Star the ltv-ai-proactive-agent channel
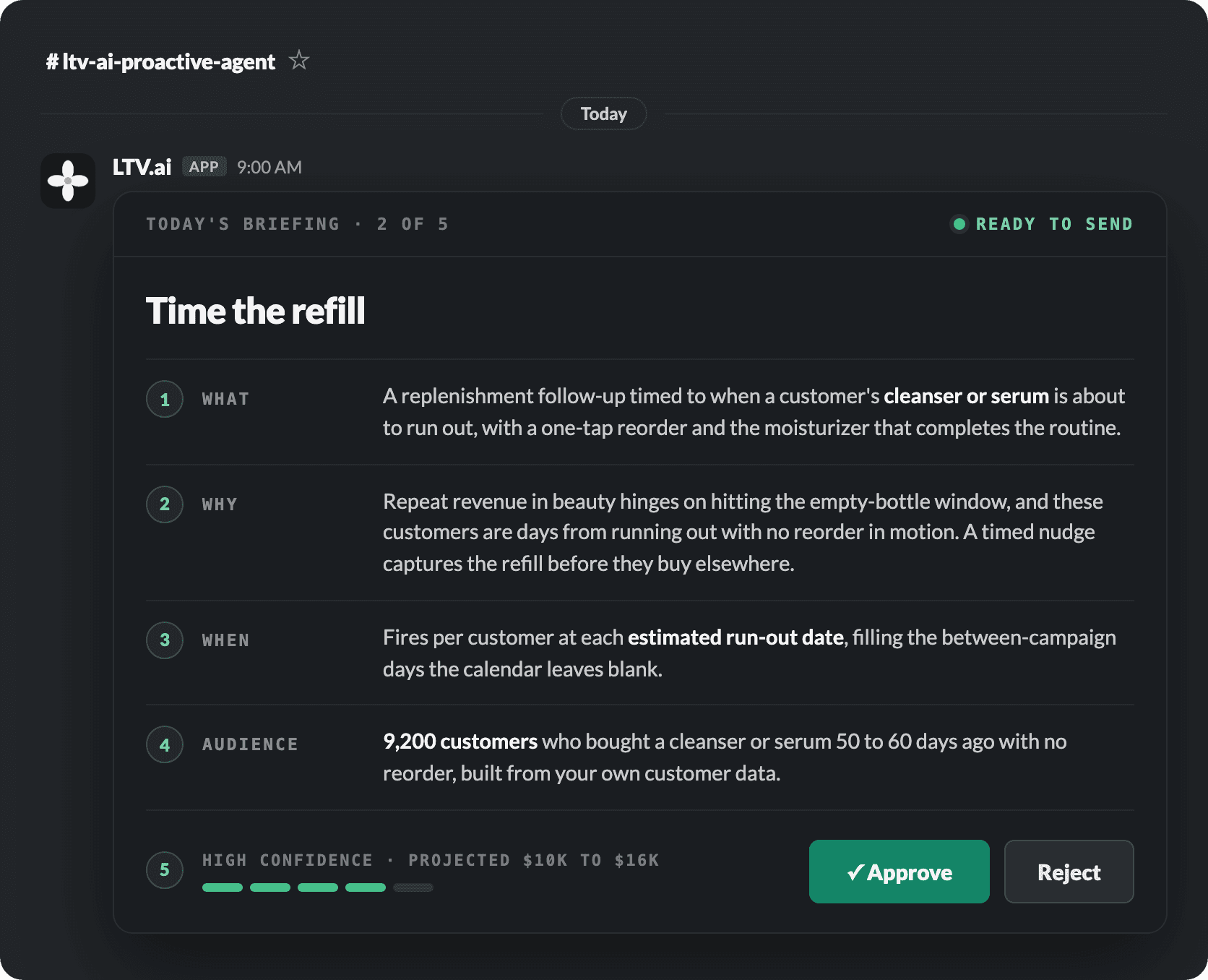The width and height of the screenshot is (1208, 980). click(298, 61)
